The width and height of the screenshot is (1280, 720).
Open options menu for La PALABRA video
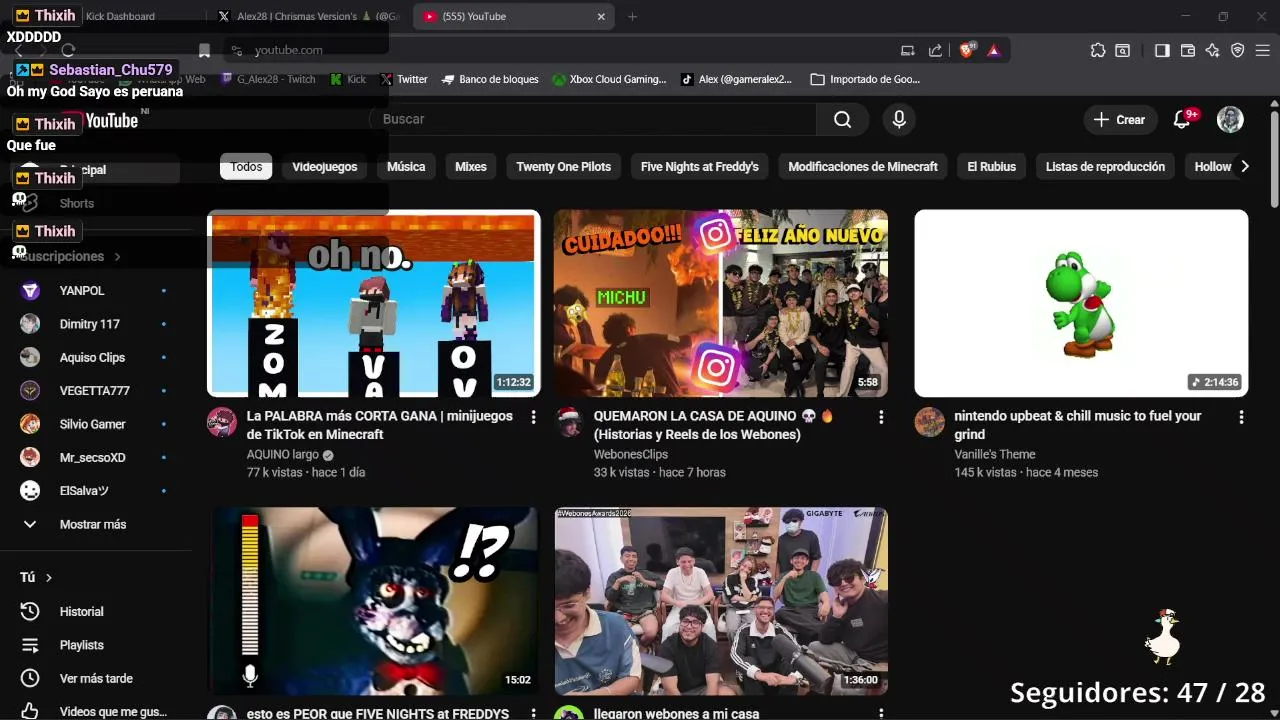click(533, 417)
